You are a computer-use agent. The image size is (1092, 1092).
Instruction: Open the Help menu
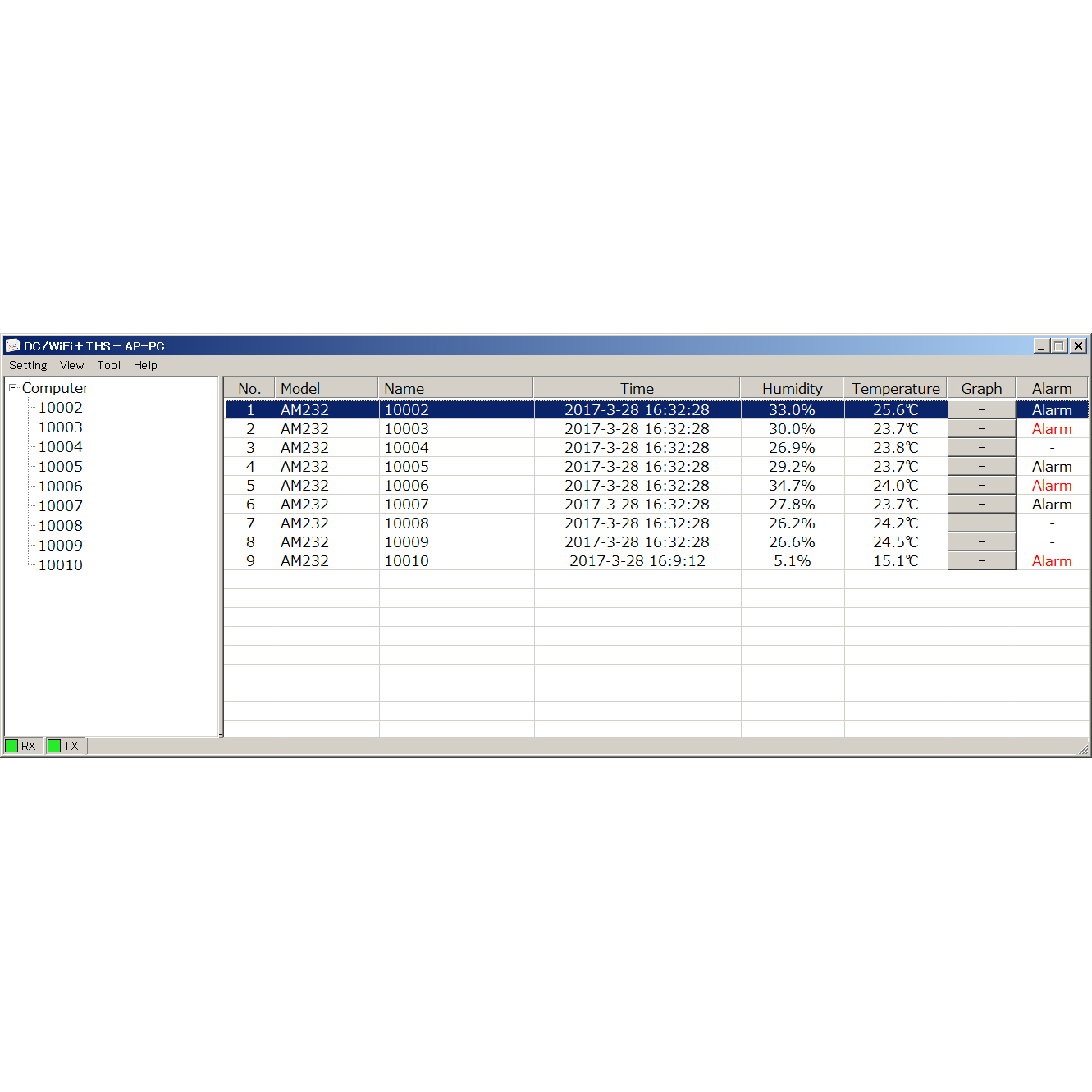(x=145, y=366)
